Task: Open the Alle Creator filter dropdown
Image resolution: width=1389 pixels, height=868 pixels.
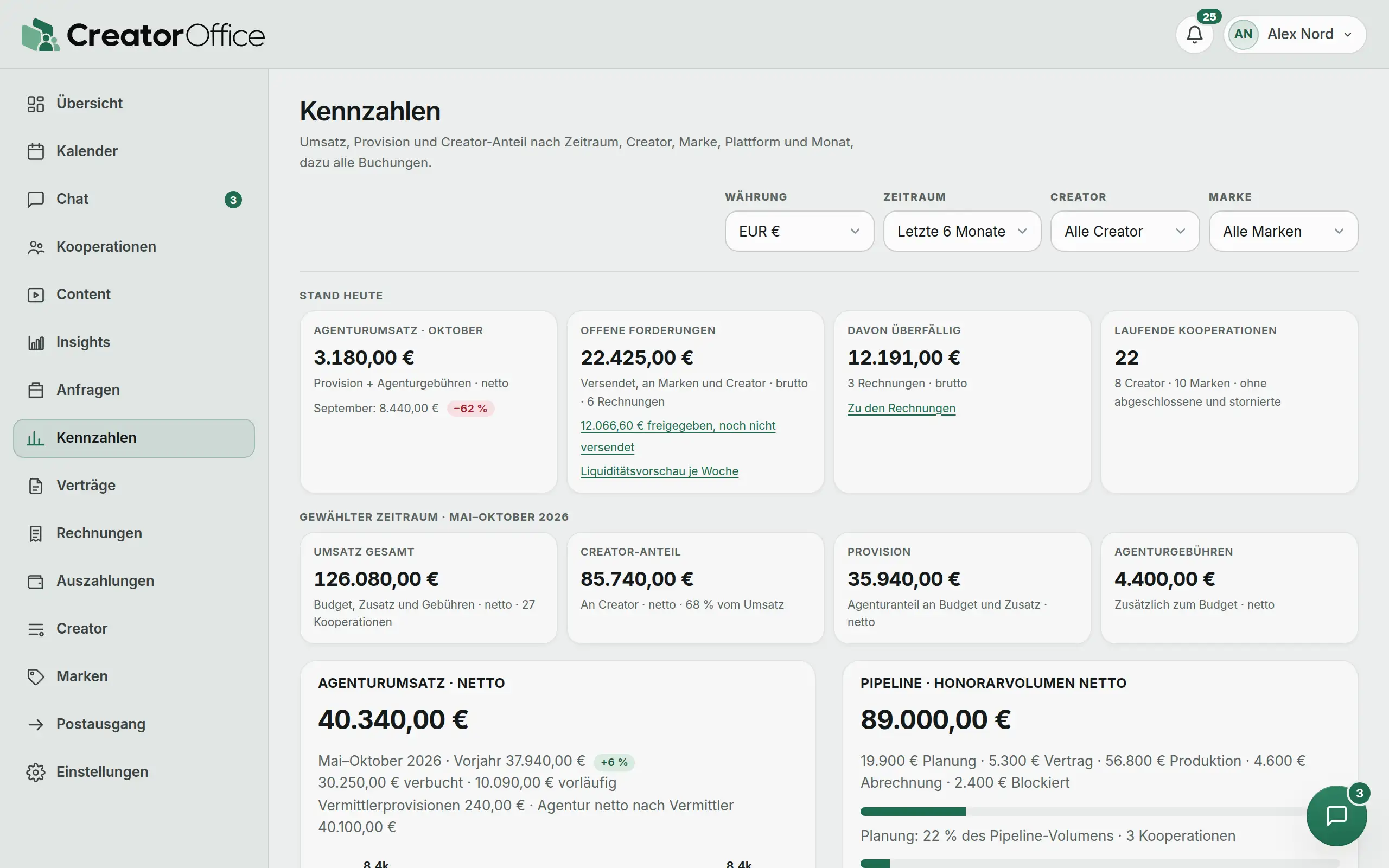Action: pos(1124,231)
